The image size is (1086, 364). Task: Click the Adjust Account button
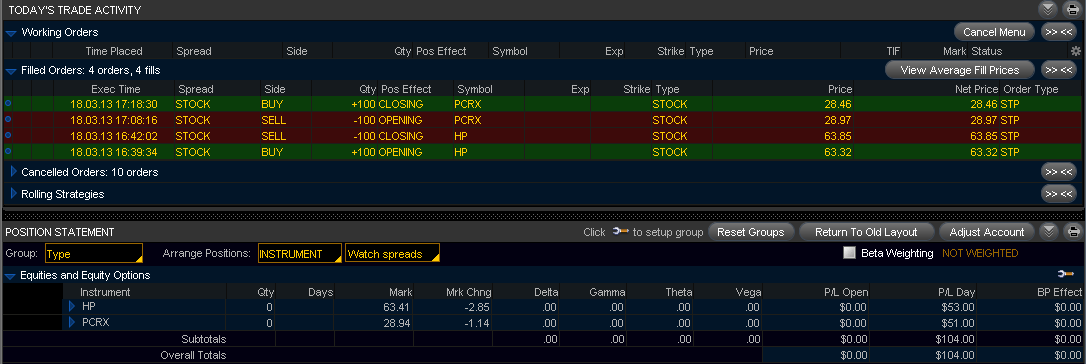pyautogui.click(x=987, y=232)
